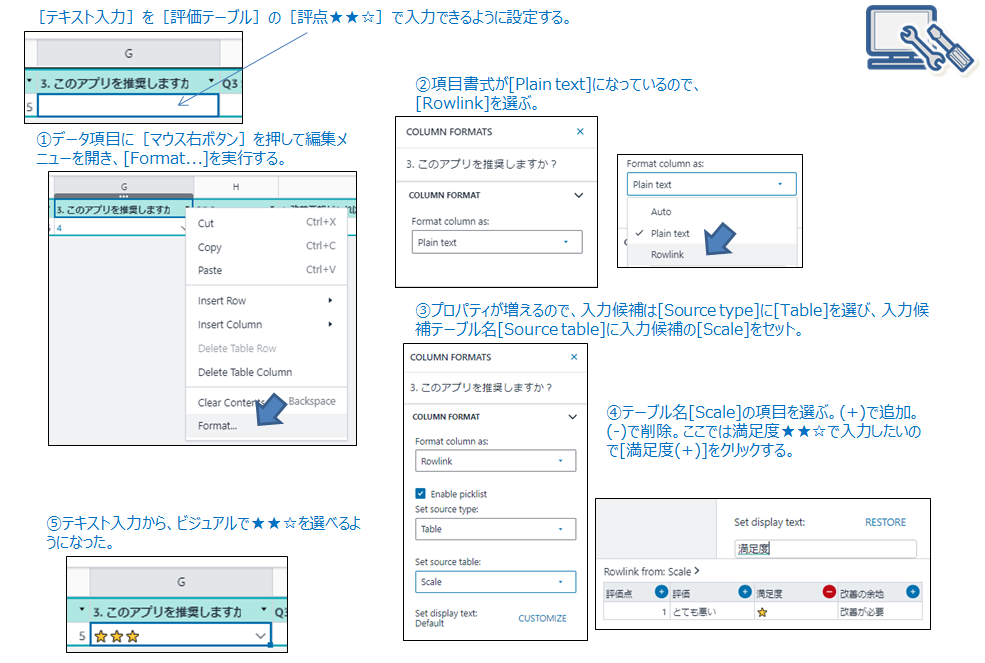
Task: Select Delete Table Column in the context menu
Action: click(x=266, y=372)
